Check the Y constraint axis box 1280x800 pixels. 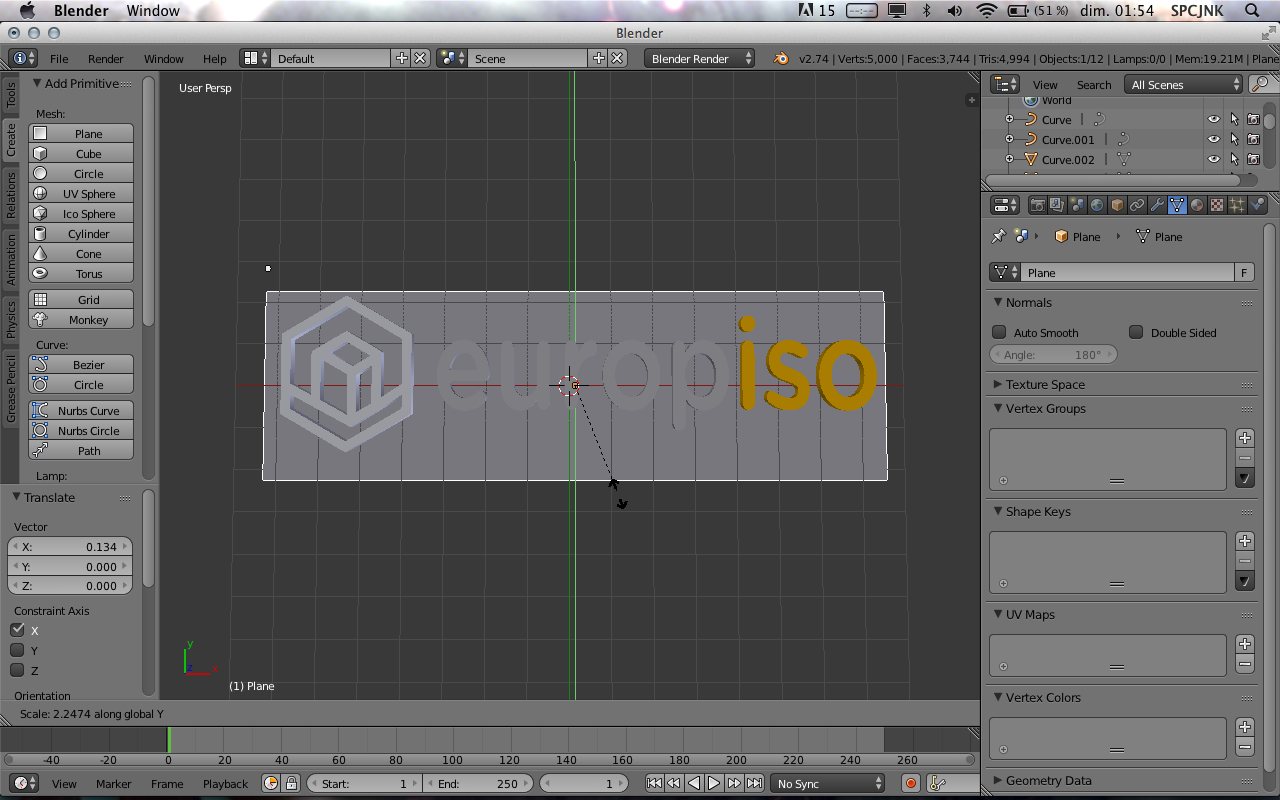[17, 651]
